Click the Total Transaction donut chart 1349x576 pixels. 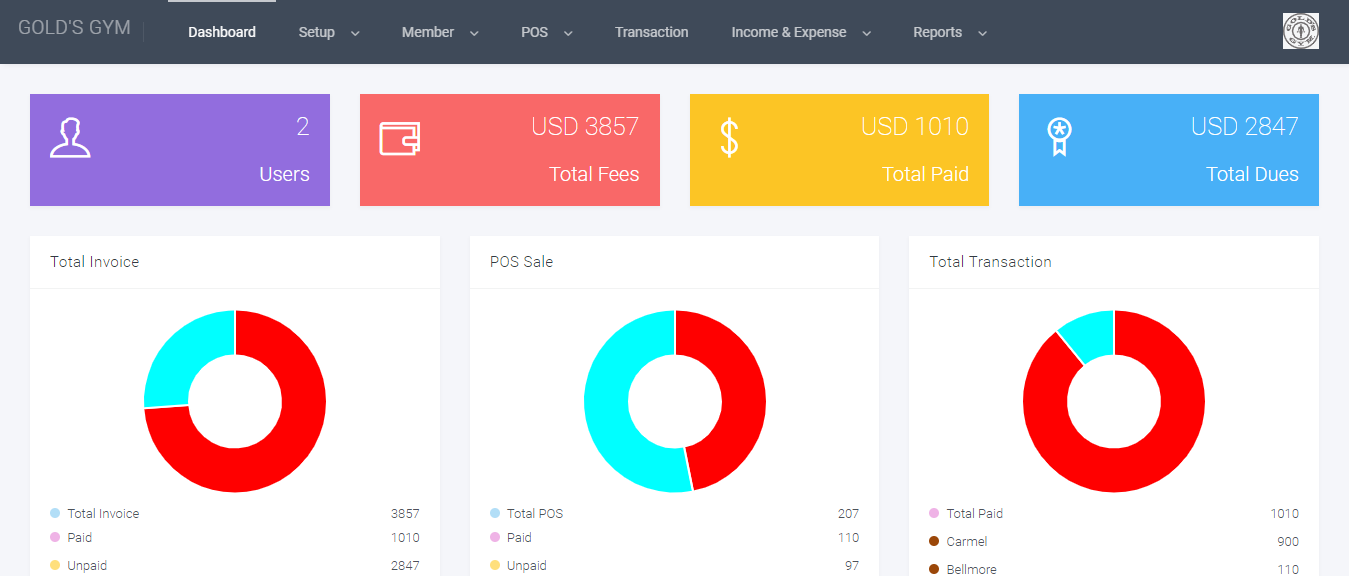click(1114, 401)
